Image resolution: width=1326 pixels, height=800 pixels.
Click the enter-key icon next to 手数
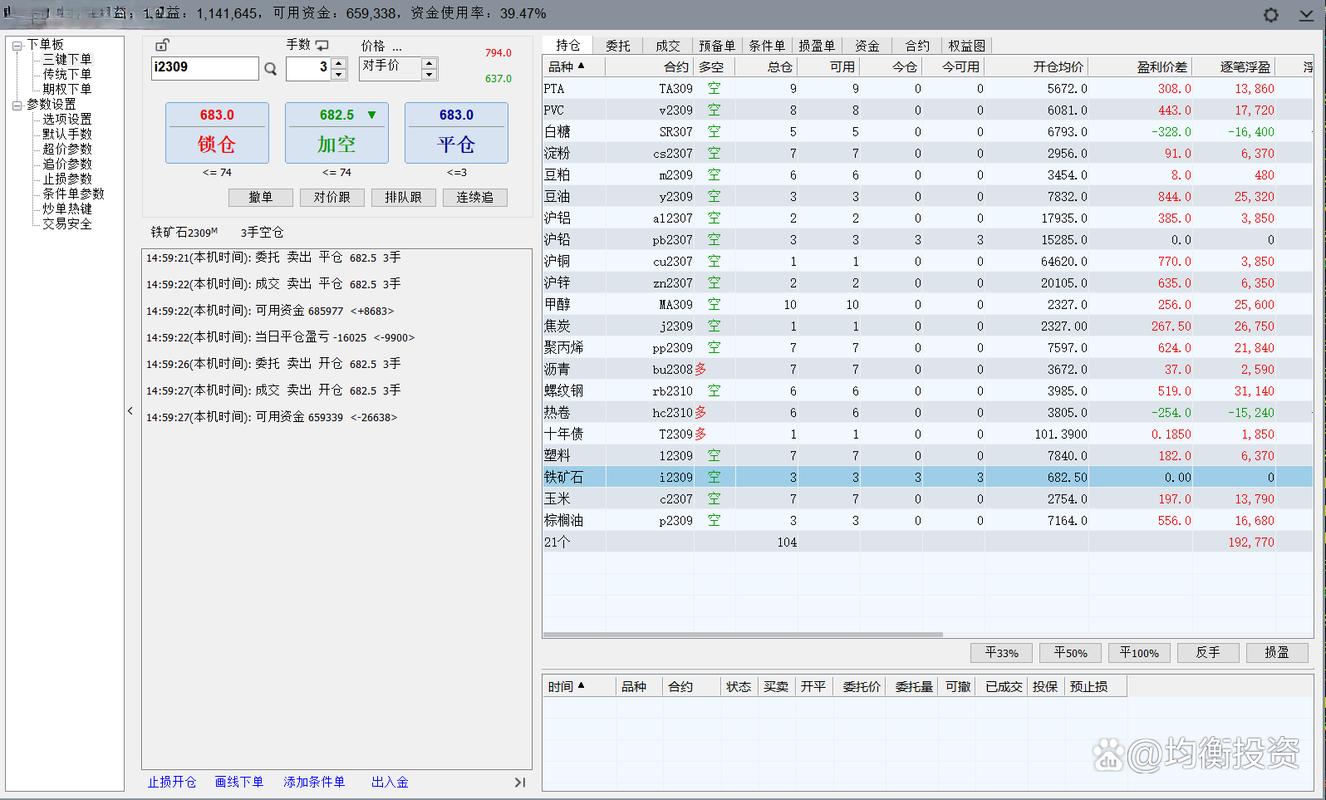(322, 46)
